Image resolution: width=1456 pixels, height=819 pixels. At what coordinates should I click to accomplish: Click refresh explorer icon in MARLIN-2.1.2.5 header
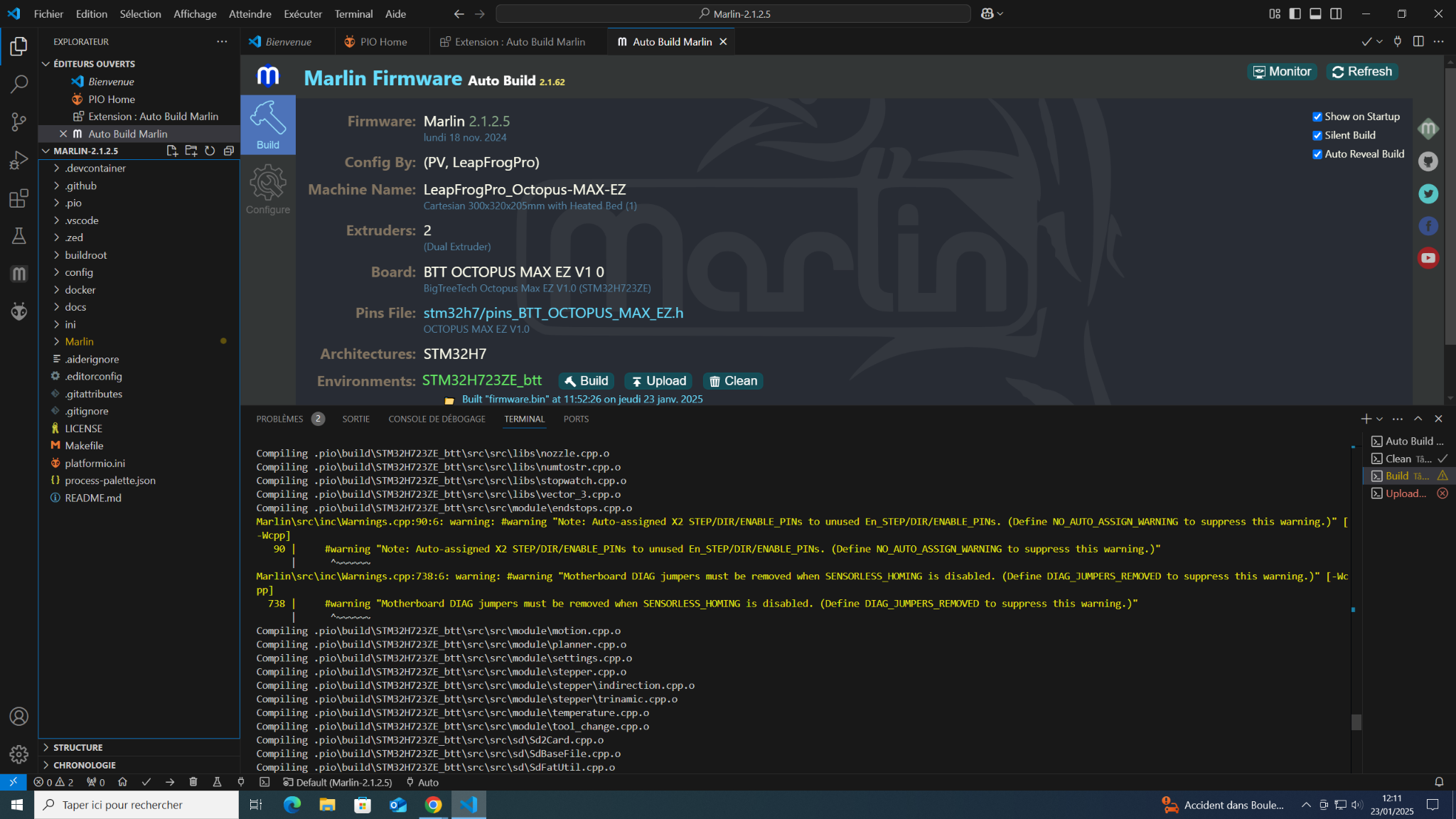click(x=210, y=151)
